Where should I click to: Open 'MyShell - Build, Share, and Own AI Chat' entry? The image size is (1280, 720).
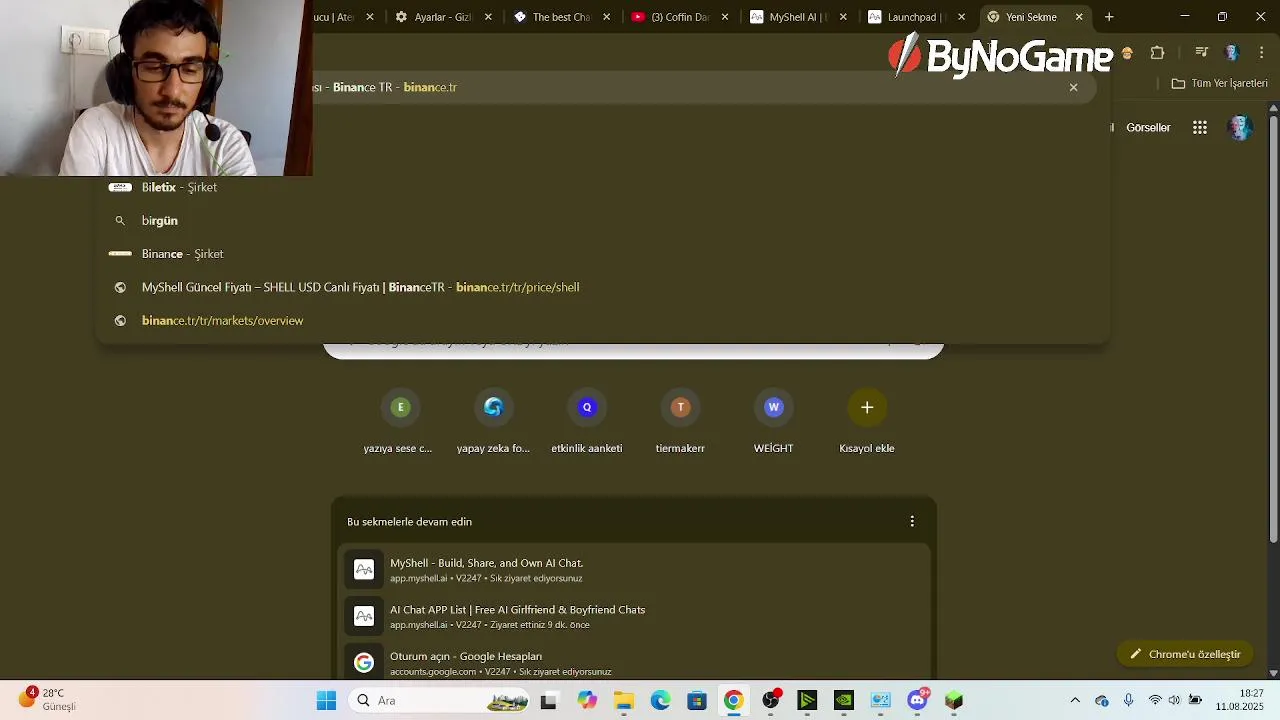click(x=634, y=570)
